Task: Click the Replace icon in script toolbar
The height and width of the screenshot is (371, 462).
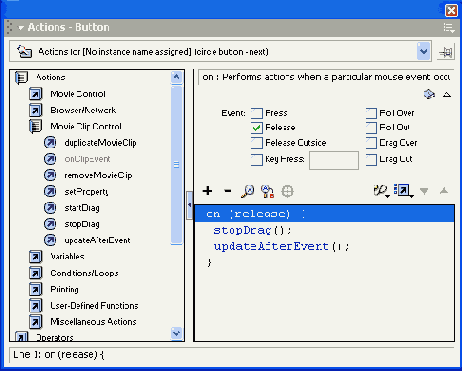Action: pos(267,191)
